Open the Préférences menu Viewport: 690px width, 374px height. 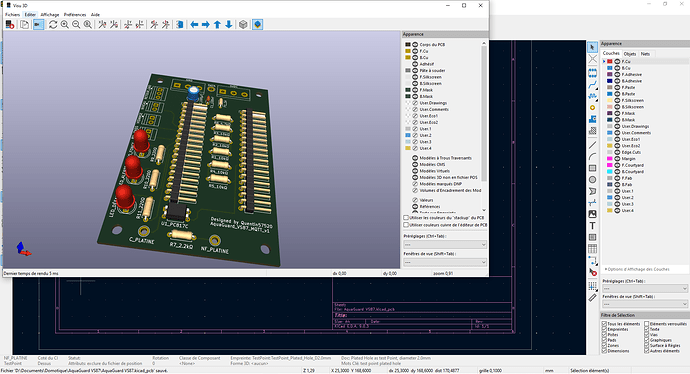[x=75, y=15]
